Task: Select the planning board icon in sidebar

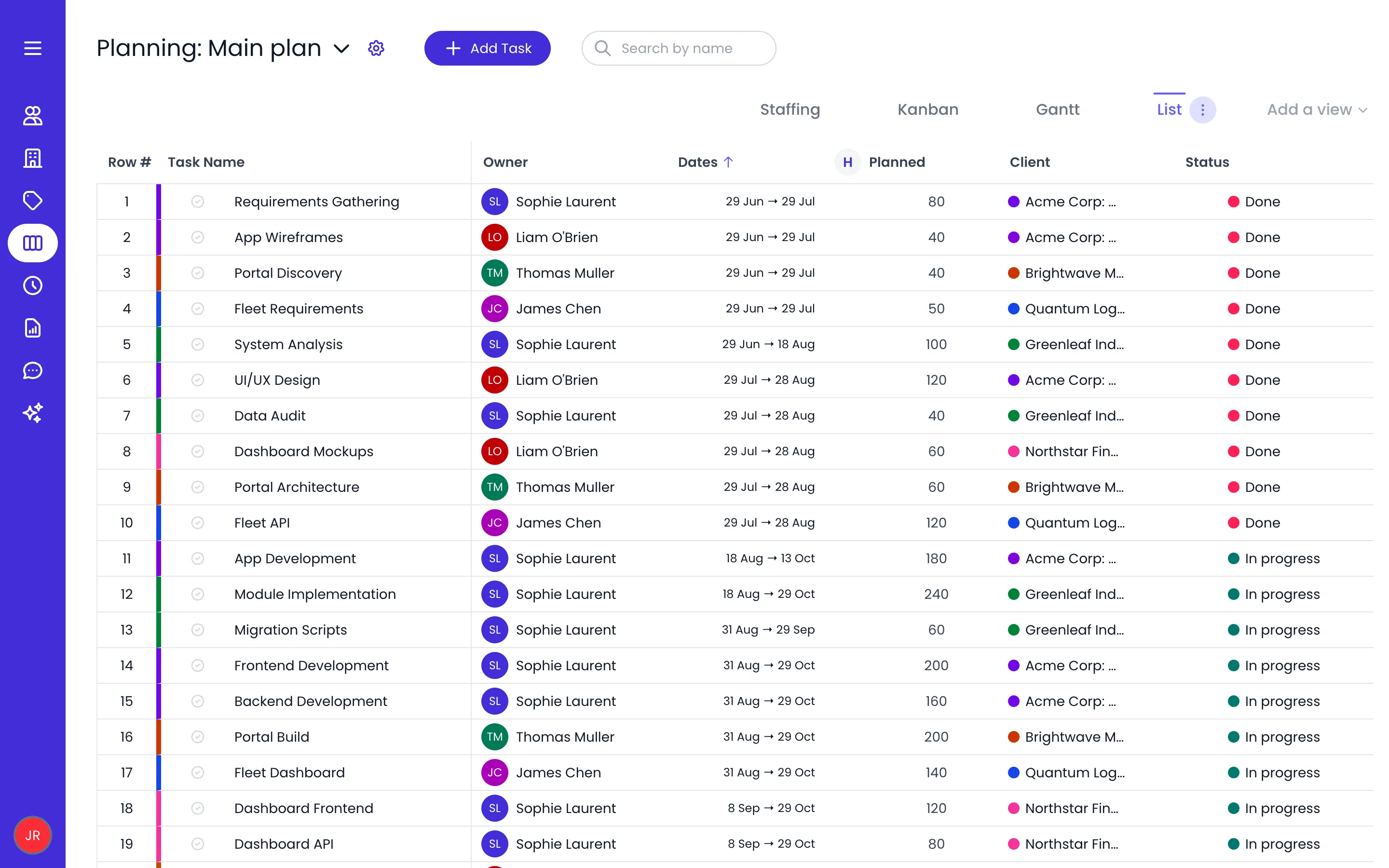Action: point(33,243)
